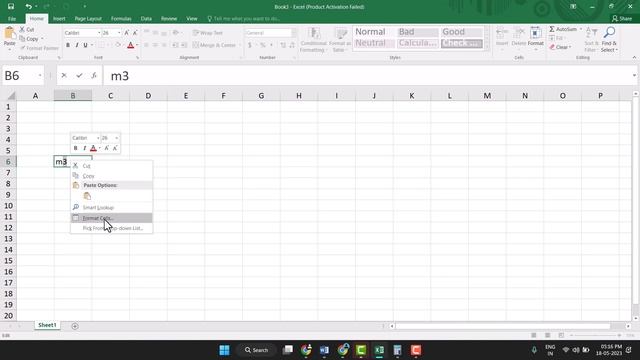Toggle Bold in the ribbon Font group
Image resolution: width=640 pixels, height=360 pixels.
[x=68, y=45]
